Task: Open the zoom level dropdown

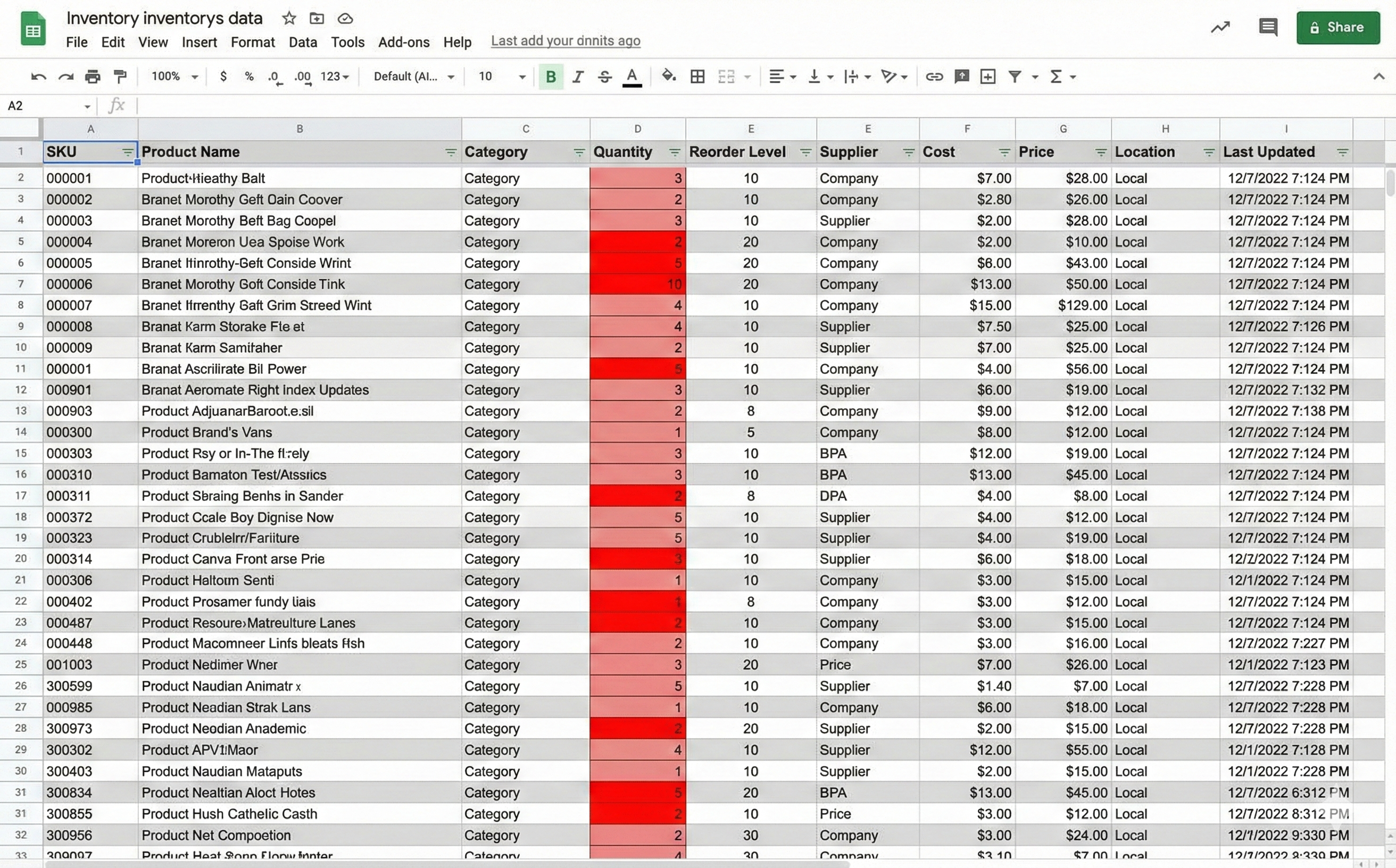Action: click(172, 77)
